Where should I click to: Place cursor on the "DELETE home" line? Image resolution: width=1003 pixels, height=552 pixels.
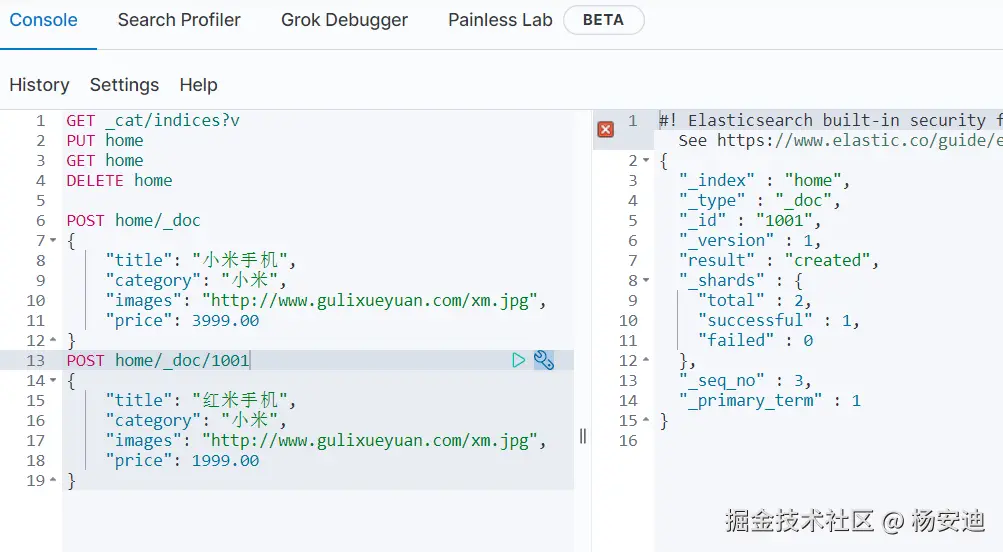[x=119, y=180]
